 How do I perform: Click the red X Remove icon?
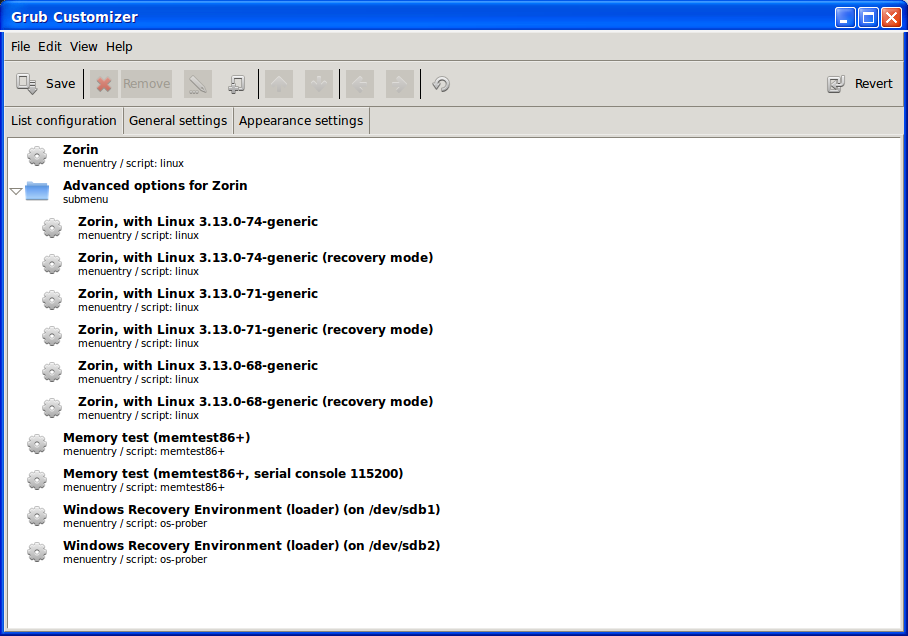click(104, 84)
